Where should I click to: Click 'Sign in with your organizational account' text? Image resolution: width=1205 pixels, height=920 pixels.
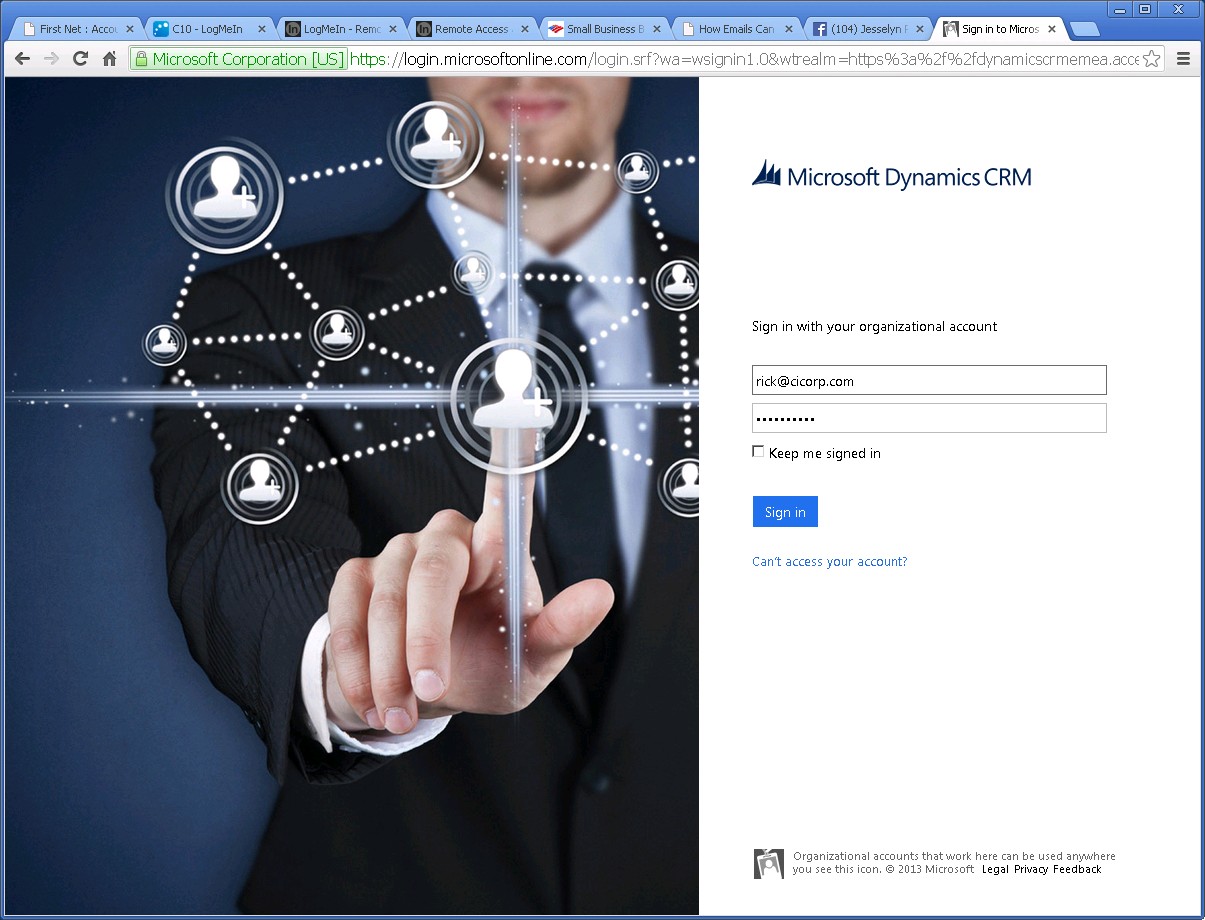[874, 327]
